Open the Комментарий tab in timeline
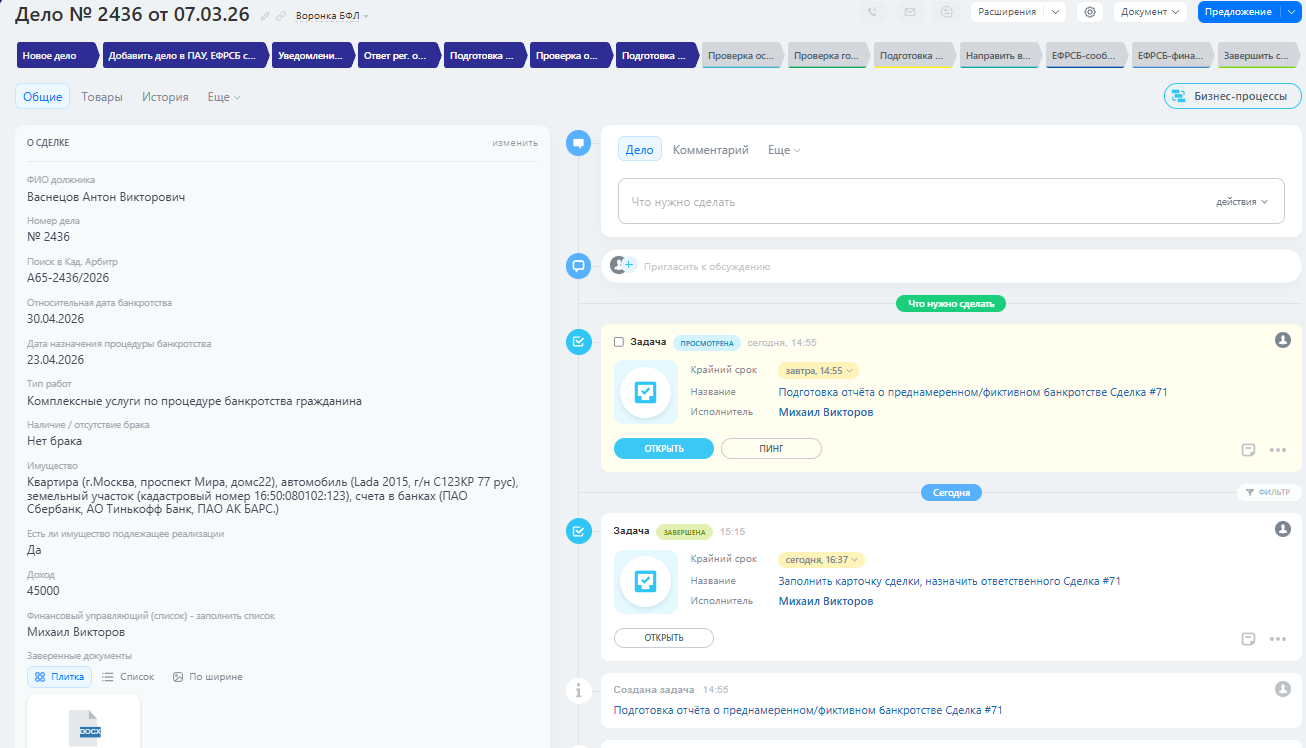Image resolution: width=1306 pixels, height=748 pixels. click(710, 150)
